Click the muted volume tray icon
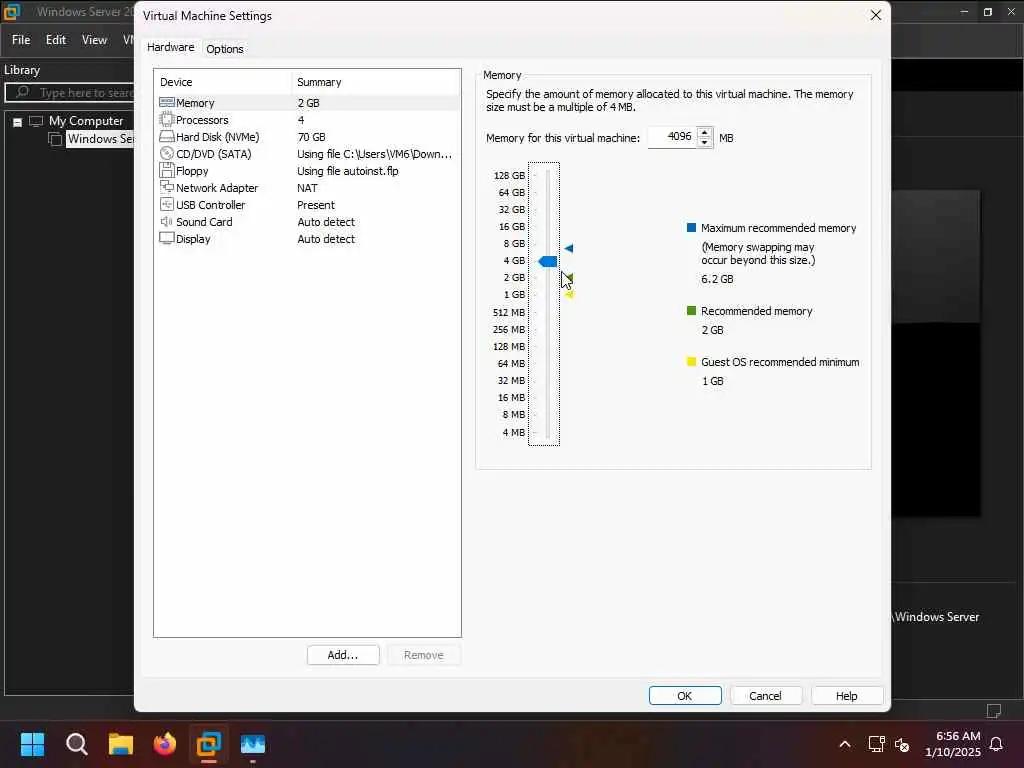The height and width of the screenshot is (768, 1024). tap(903, 744)
